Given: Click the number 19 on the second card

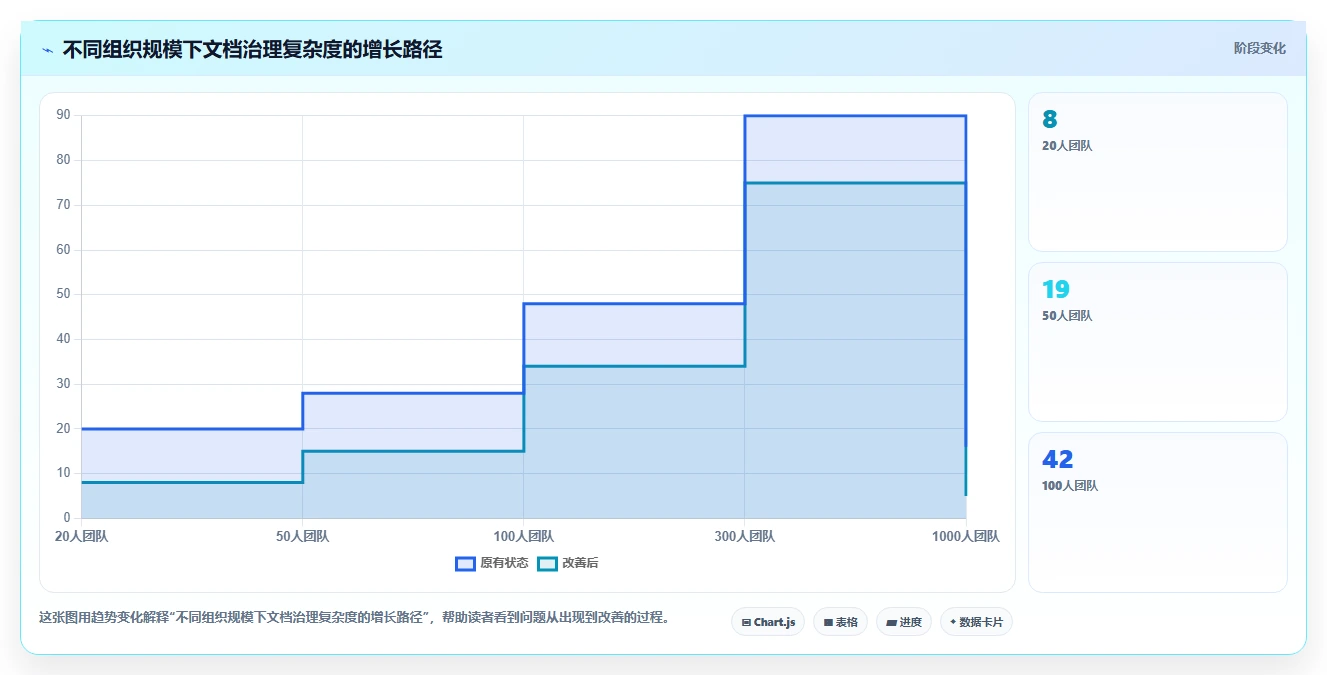Looking at the screenshot, I should tap(1056, 290).
